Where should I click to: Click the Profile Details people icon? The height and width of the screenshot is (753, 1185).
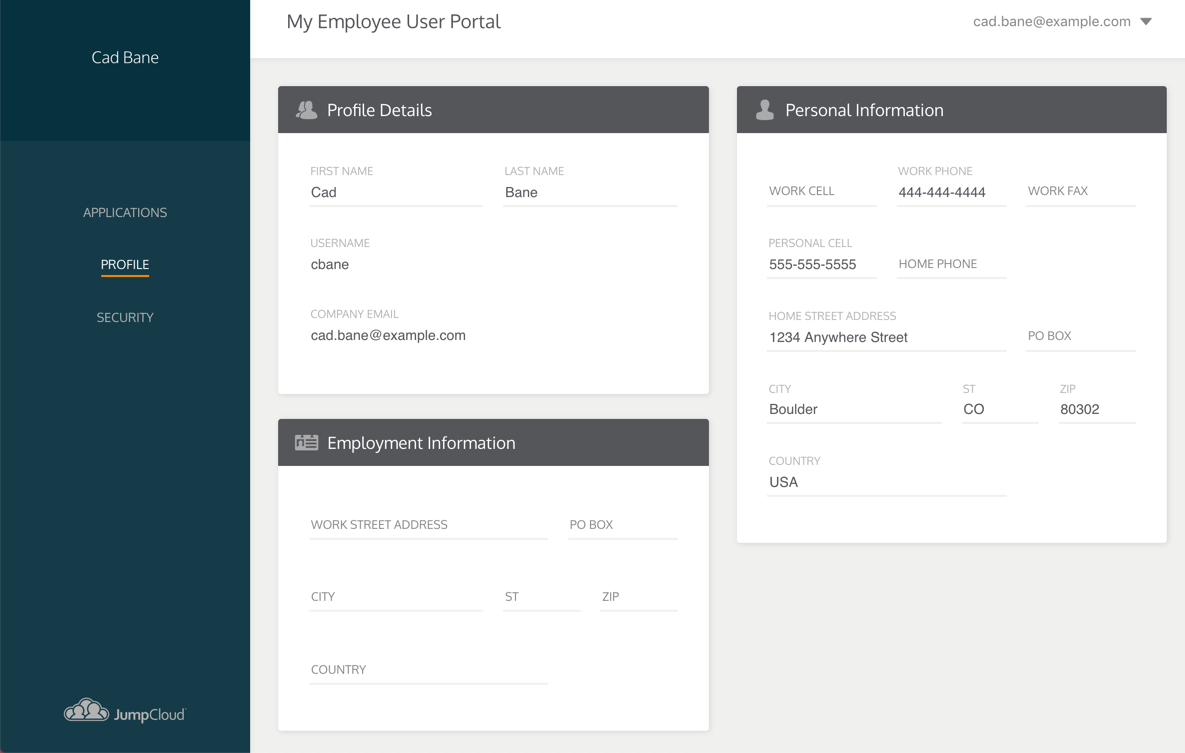tap(306, 110)
